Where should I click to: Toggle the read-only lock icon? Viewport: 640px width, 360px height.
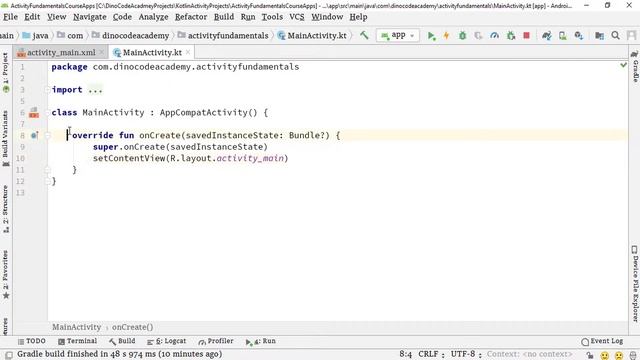pyautogui.click(x=590, y=355)
